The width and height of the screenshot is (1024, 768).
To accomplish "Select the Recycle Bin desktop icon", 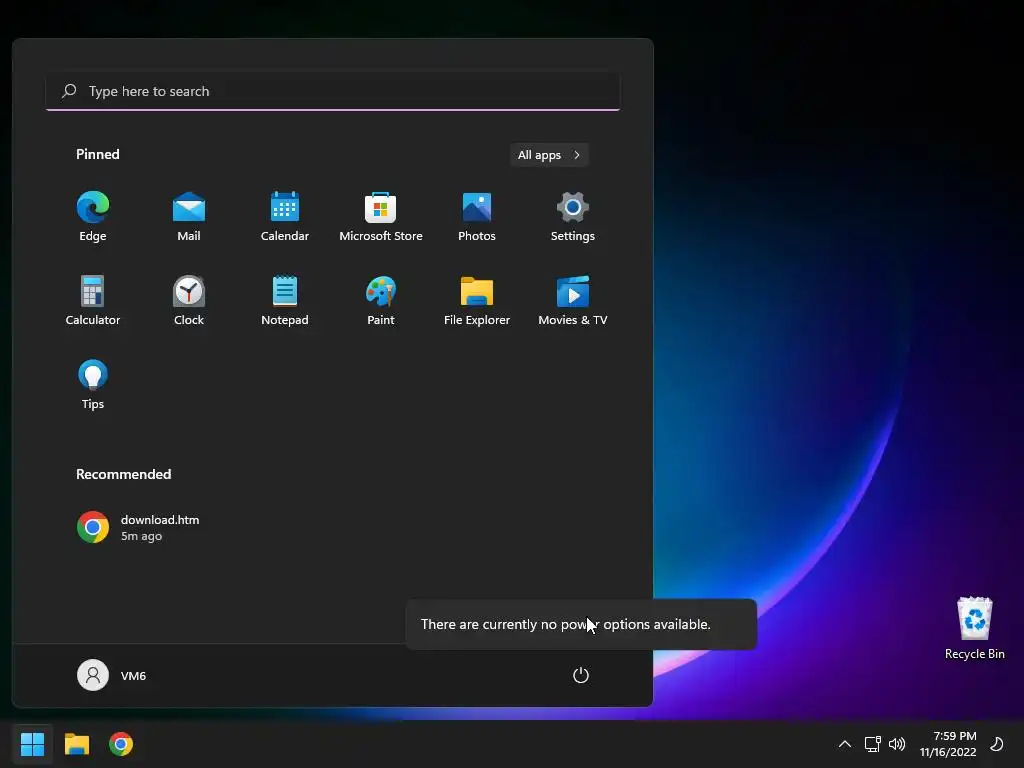I will coord(974,628).
